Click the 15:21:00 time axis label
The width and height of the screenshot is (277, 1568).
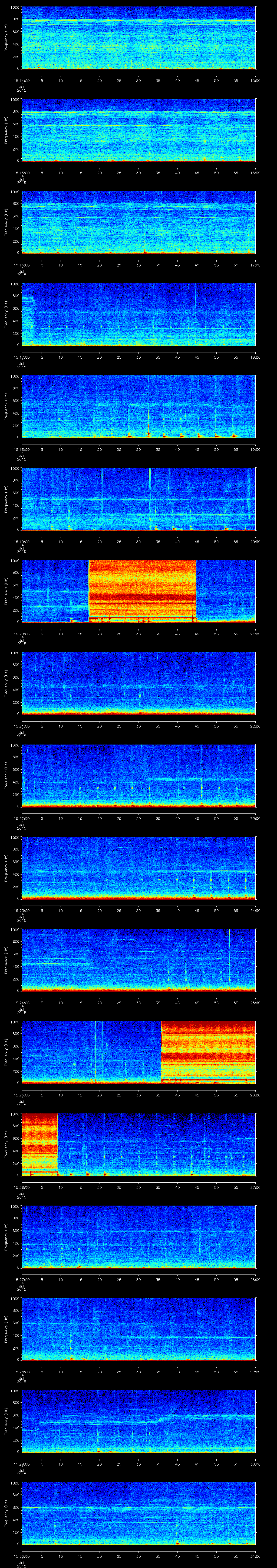[x=21, y=726]
